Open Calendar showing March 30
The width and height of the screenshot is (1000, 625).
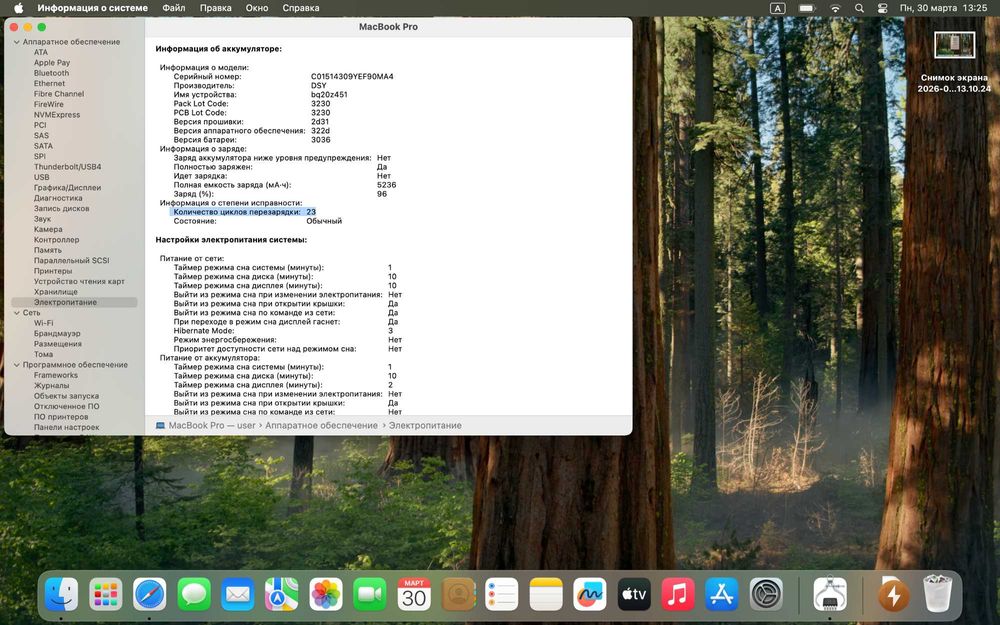pos(414,594)
